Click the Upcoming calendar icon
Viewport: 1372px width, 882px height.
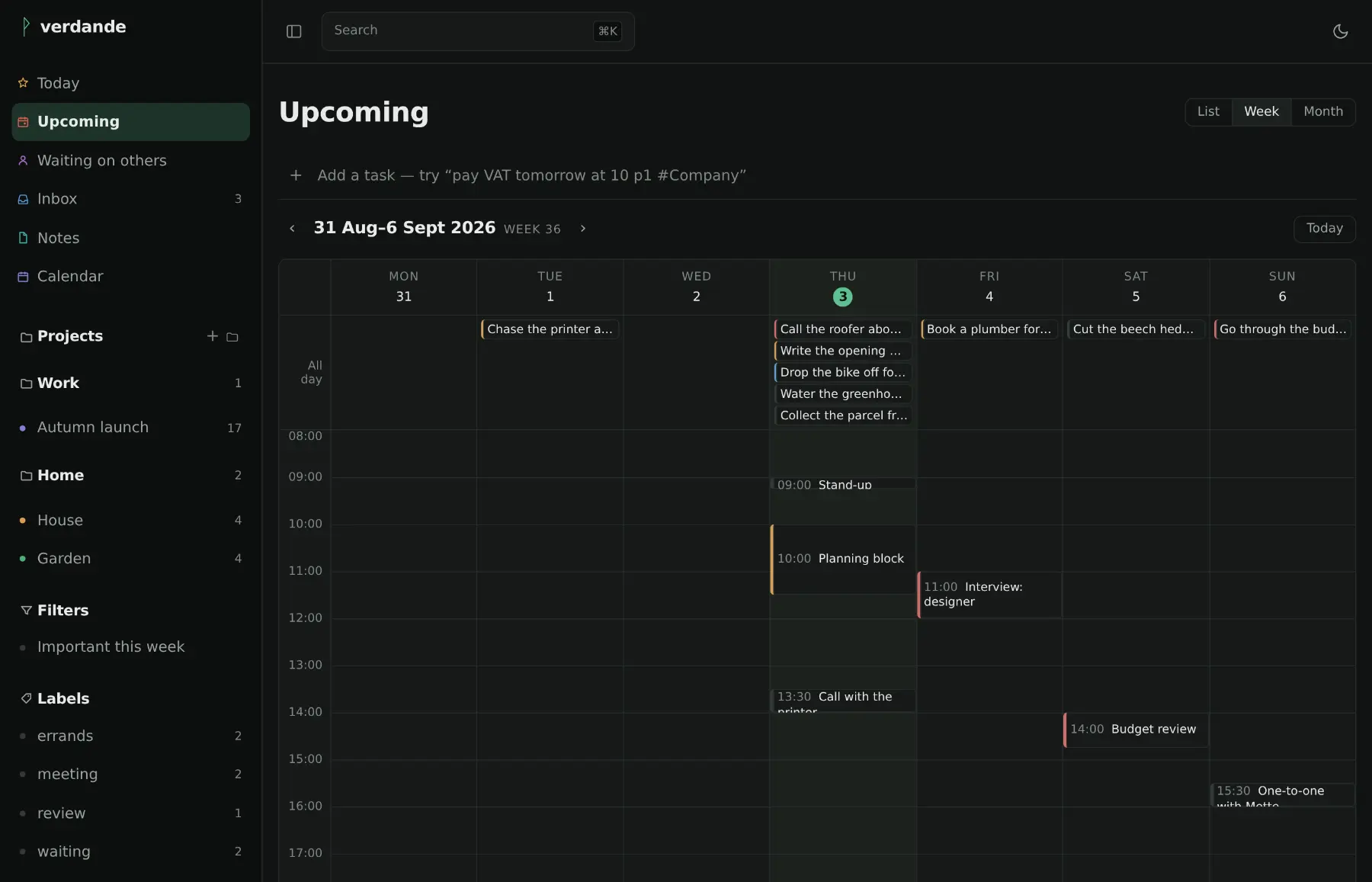[x=23, y=122]
